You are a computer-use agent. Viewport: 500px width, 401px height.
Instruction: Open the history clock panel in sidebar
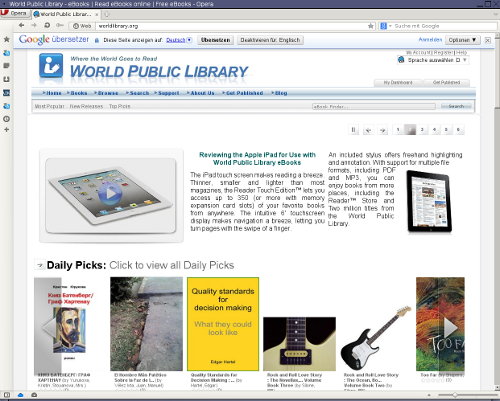click(6, 119)
